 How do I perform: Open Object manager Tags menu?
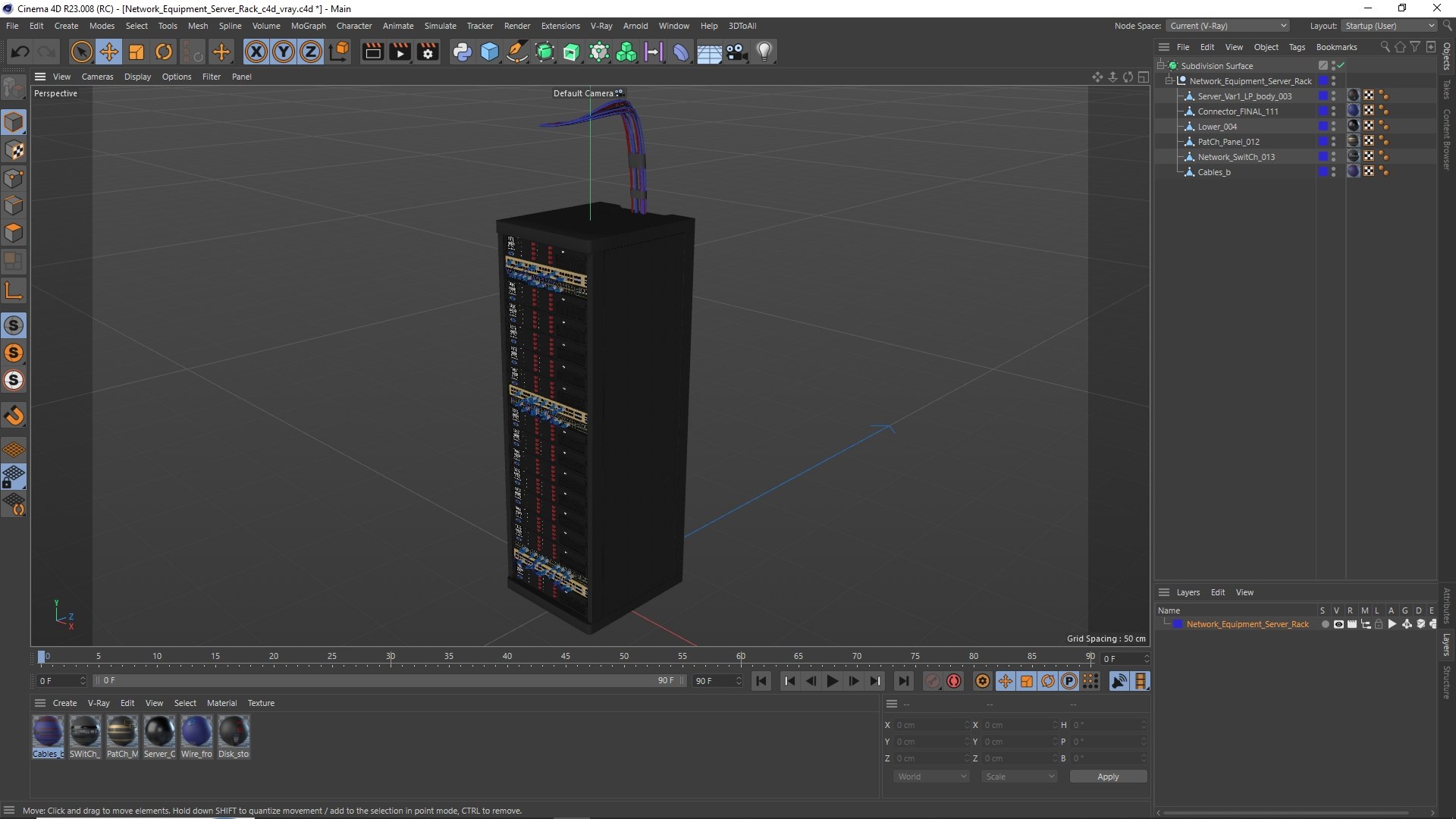click(x=1297, y=47)
